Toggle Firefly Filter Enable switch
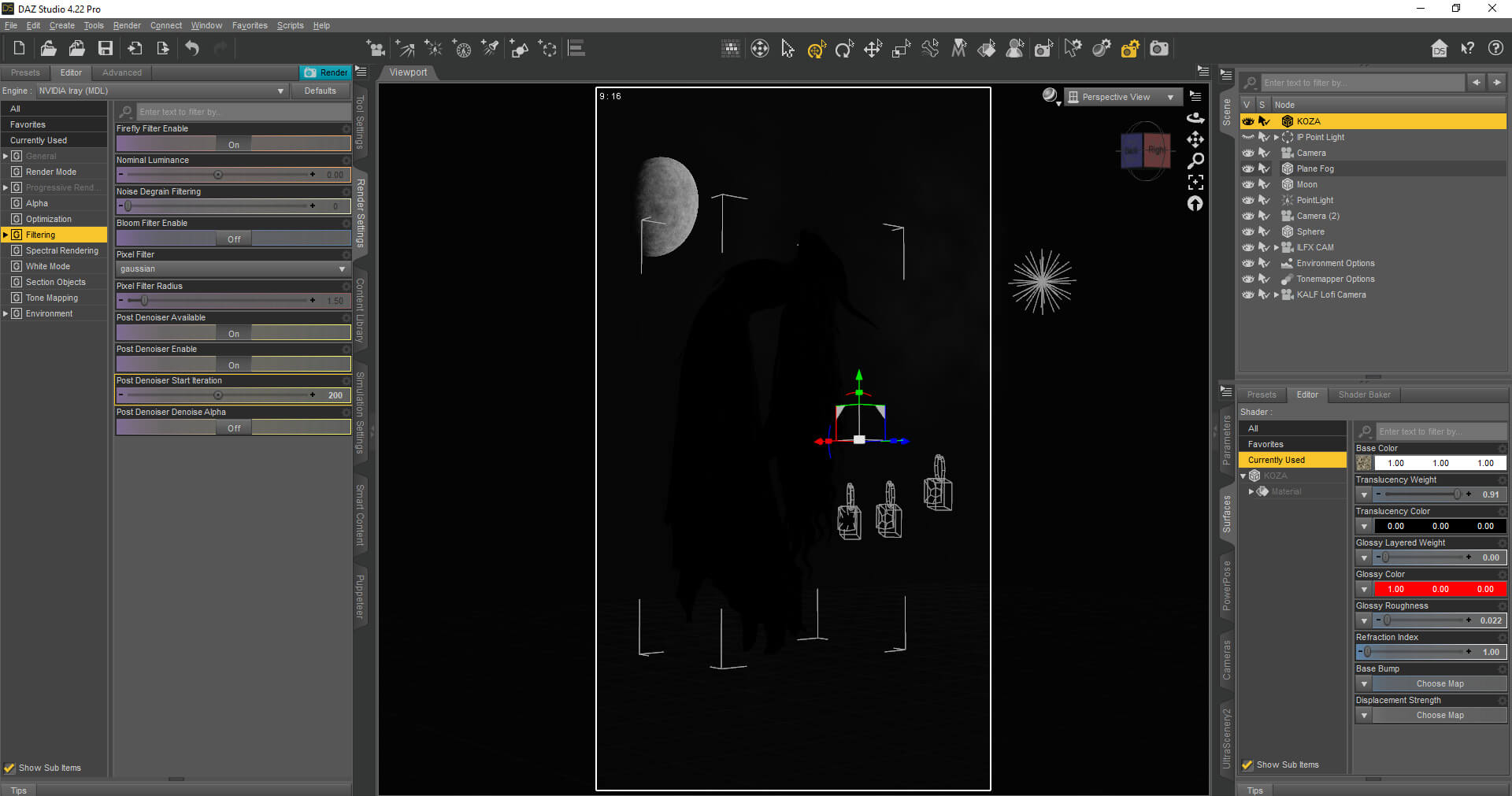The width and height of the screenshot is (1512, 796). click(x=233, y=144)
